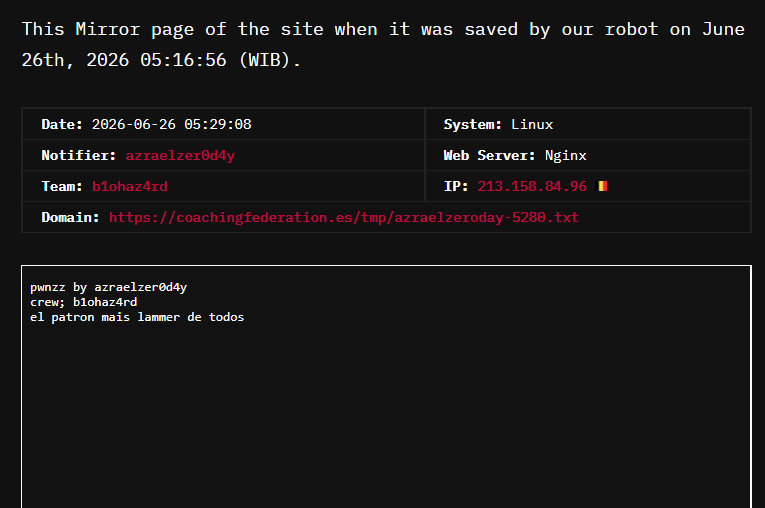
Task: Click the 'This Mirror page' heading text
Action: [x=383, y=44]
